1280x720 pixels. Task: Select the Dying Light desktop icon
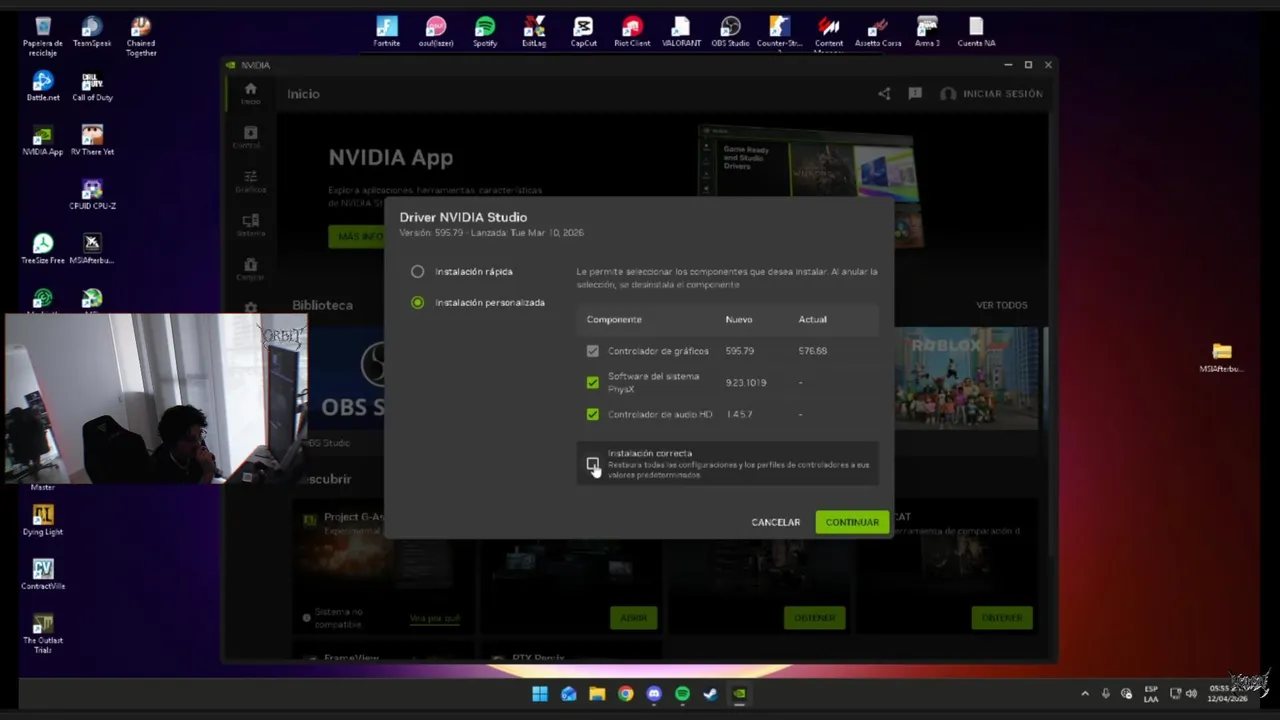coord(43,520)
